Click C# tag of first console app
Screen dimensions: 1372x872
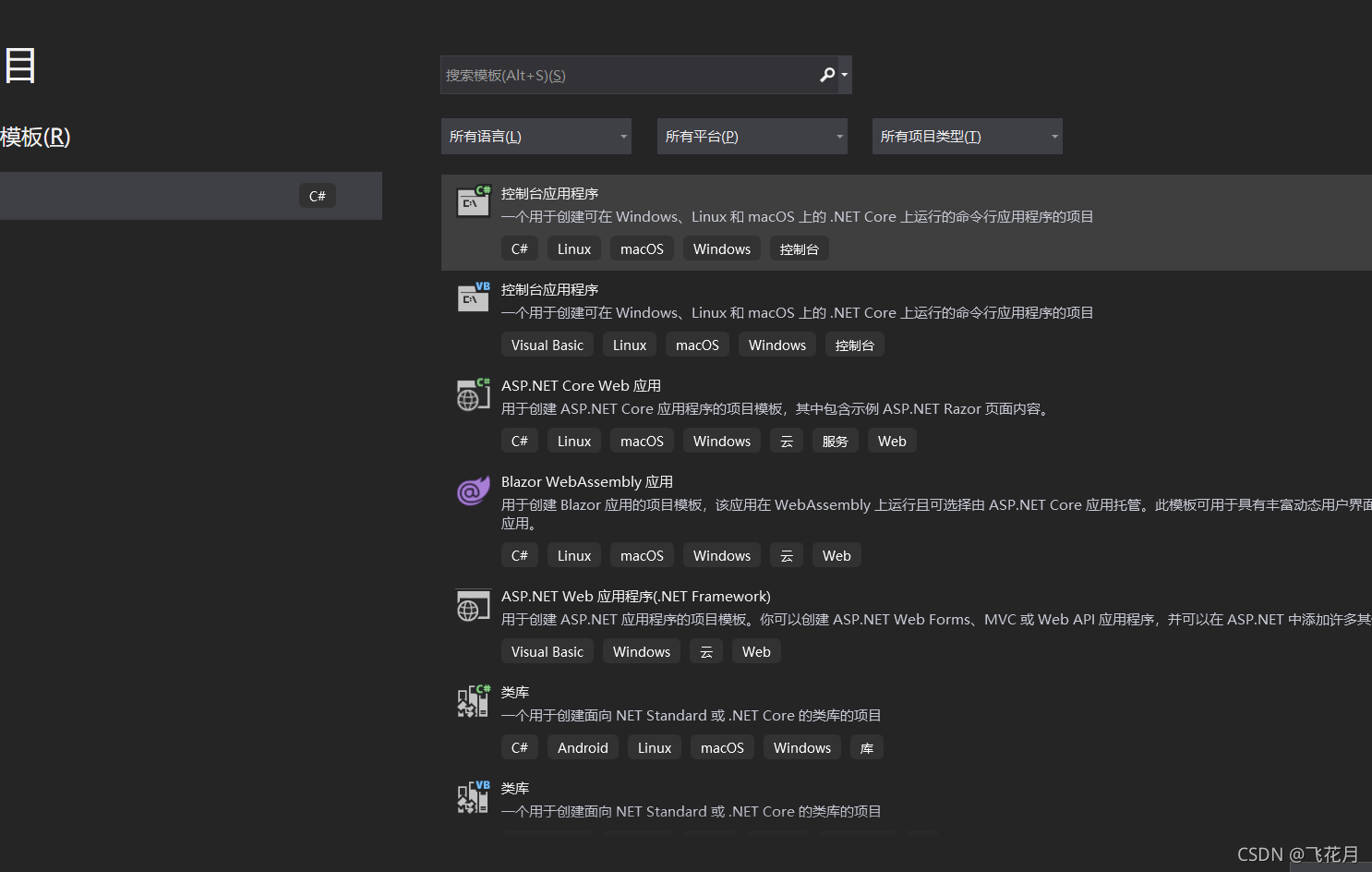coord(520,249)
